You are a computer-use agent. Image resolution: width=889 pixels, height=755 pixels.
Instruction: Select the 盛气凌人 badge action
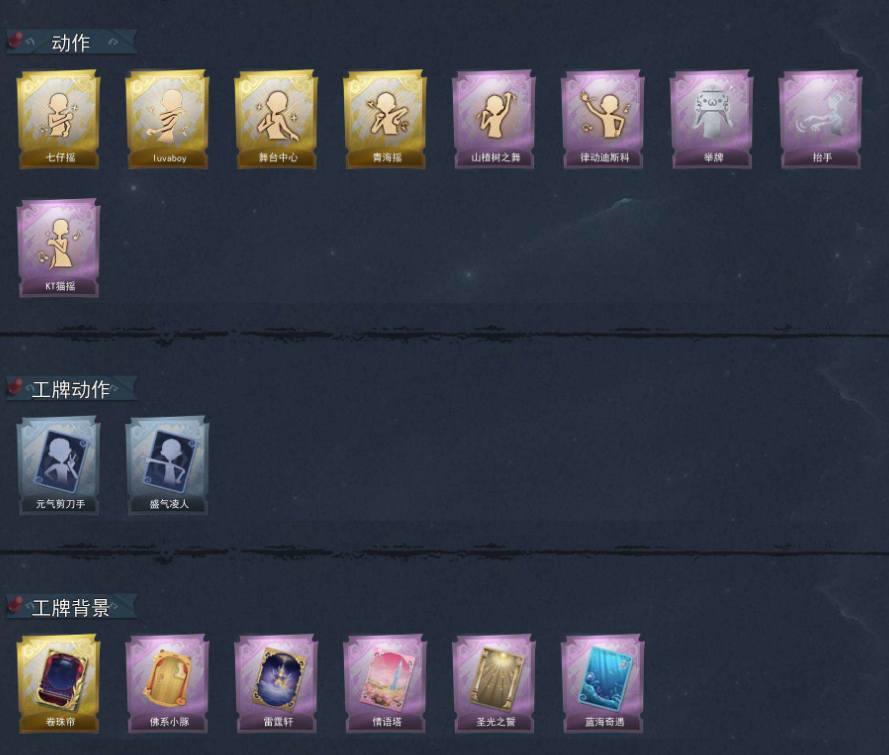click(x=168, y=466)
